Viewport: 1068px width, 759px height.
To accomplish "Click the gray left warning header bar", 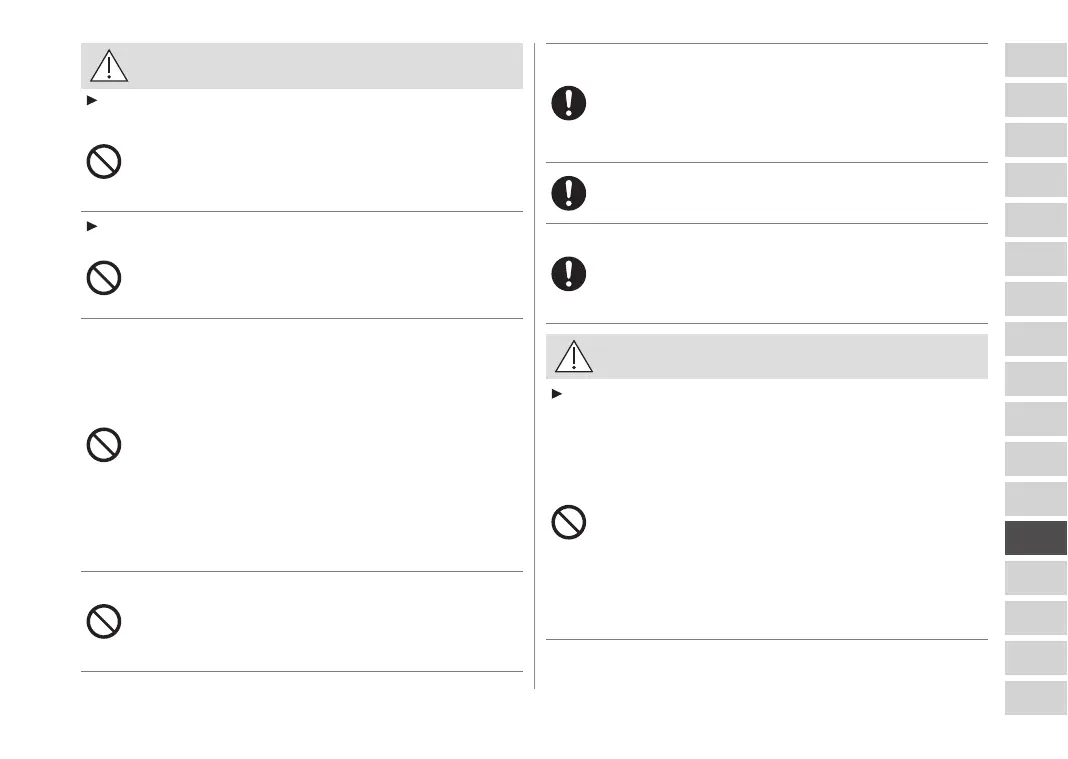I will 320,66.
